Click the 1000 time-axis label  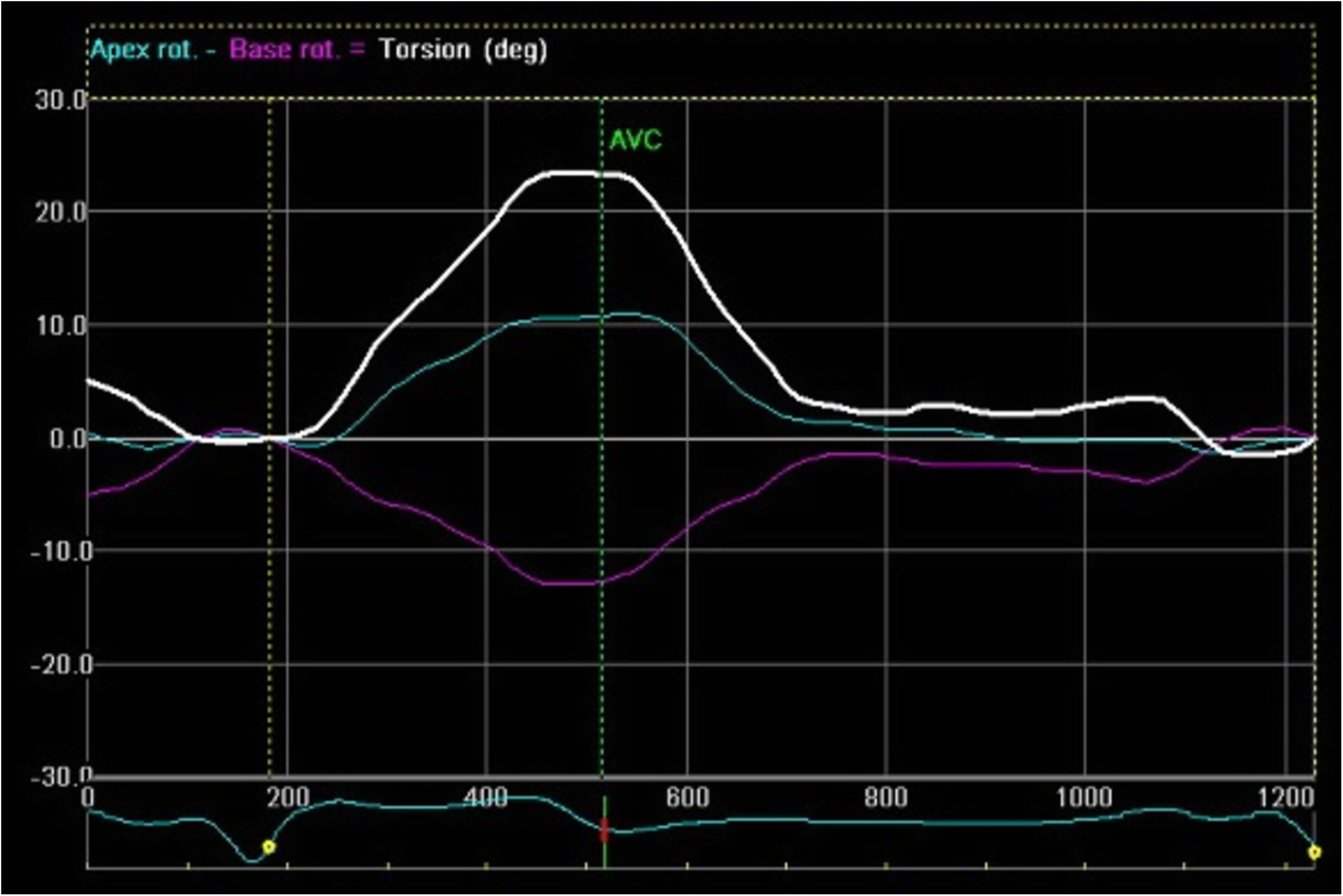1085,797
